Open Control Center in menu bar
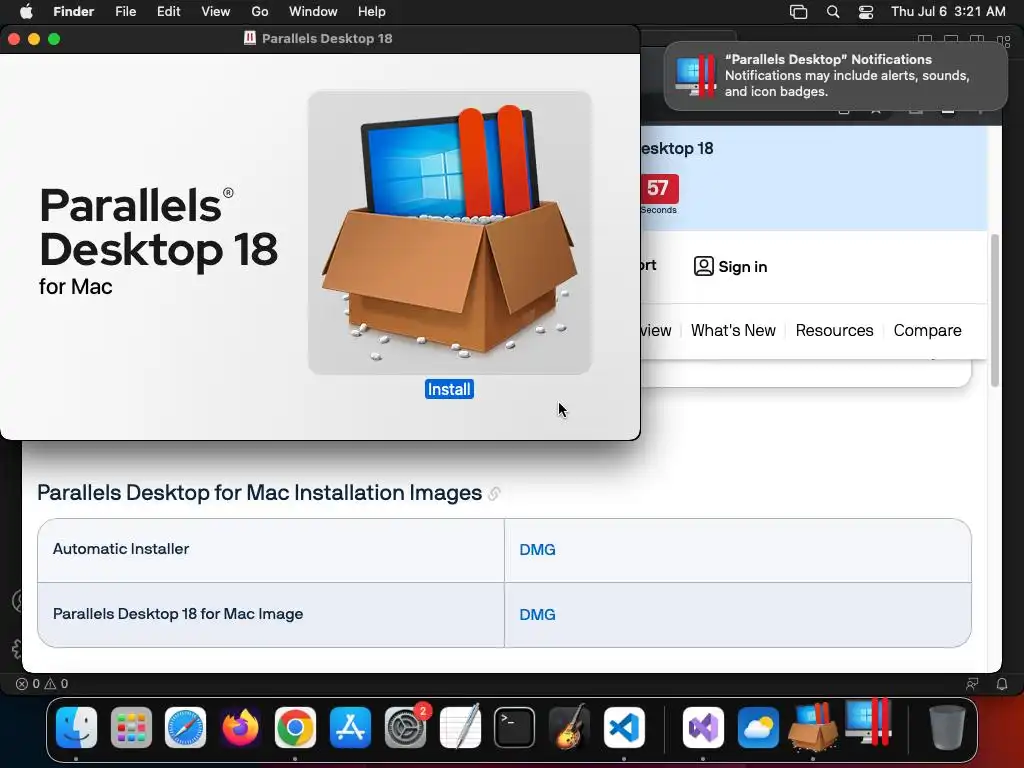 tap(866, 12)
